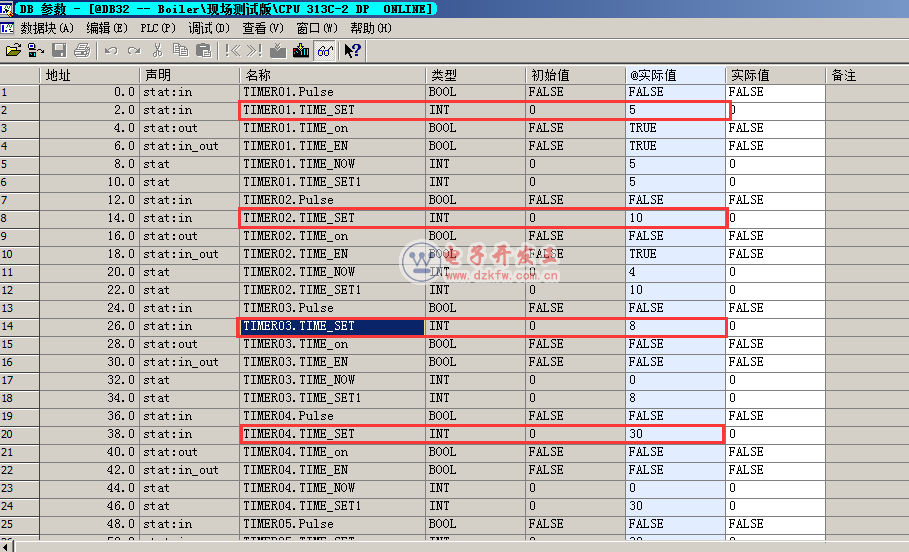Open the PLC(P) menu
Image resolution: width=909 pixels, height=552 pixels.
(157, 28)
